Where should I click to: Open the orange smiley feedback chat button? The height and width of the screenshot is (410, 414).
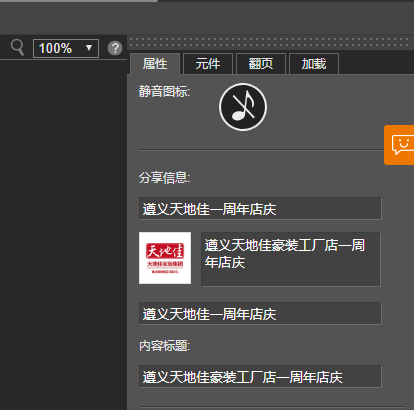tap(399, 145)
